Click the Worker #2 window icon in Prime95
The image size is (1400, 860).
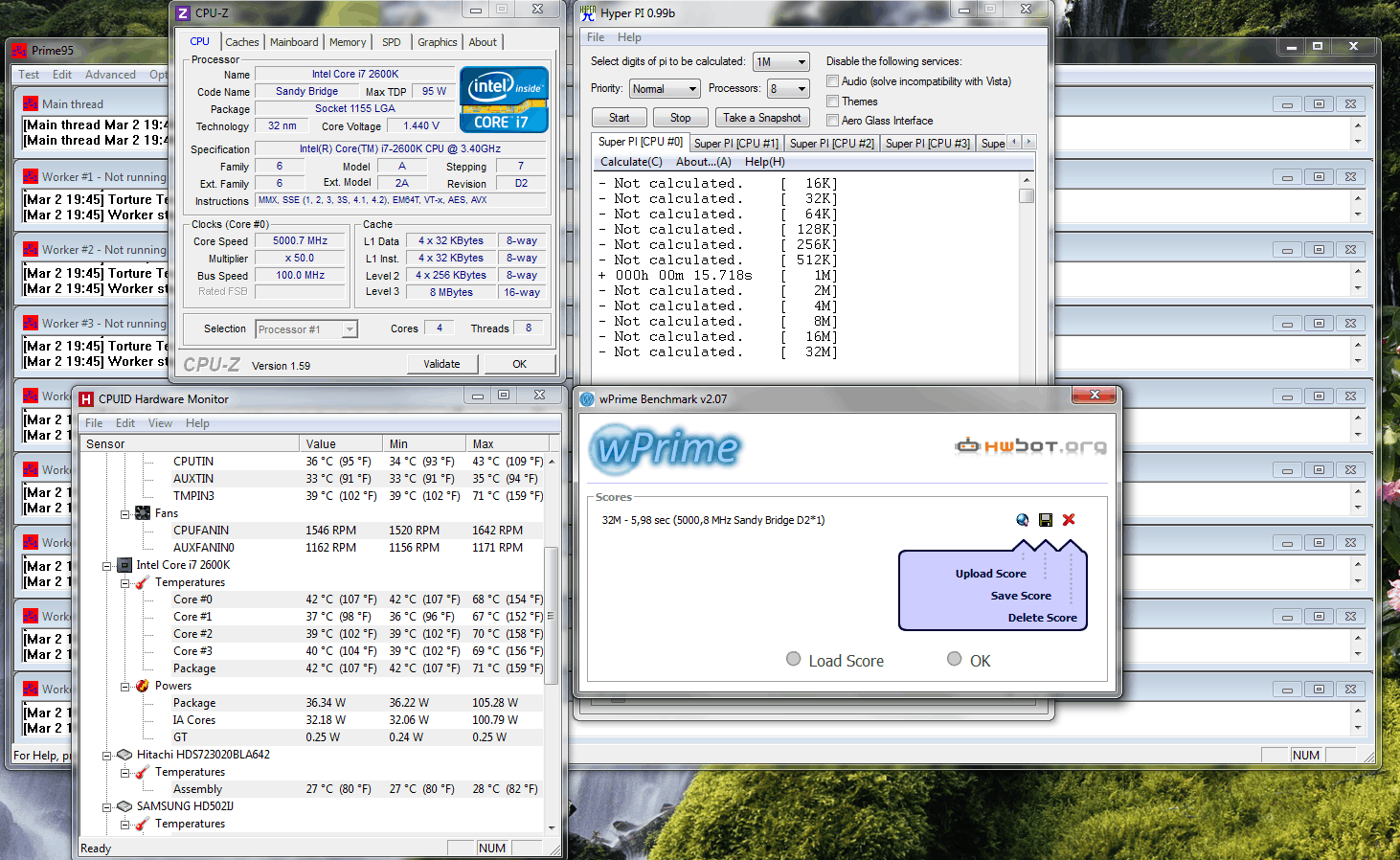coord(31,249)
